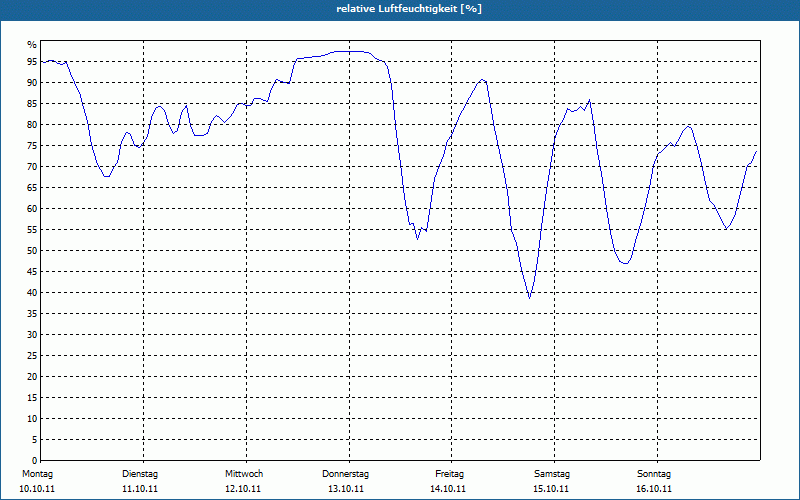This screenshot has width=800, height=500.
Task: Click the date "14.10.11"
Action: click(x=448, y=489)
